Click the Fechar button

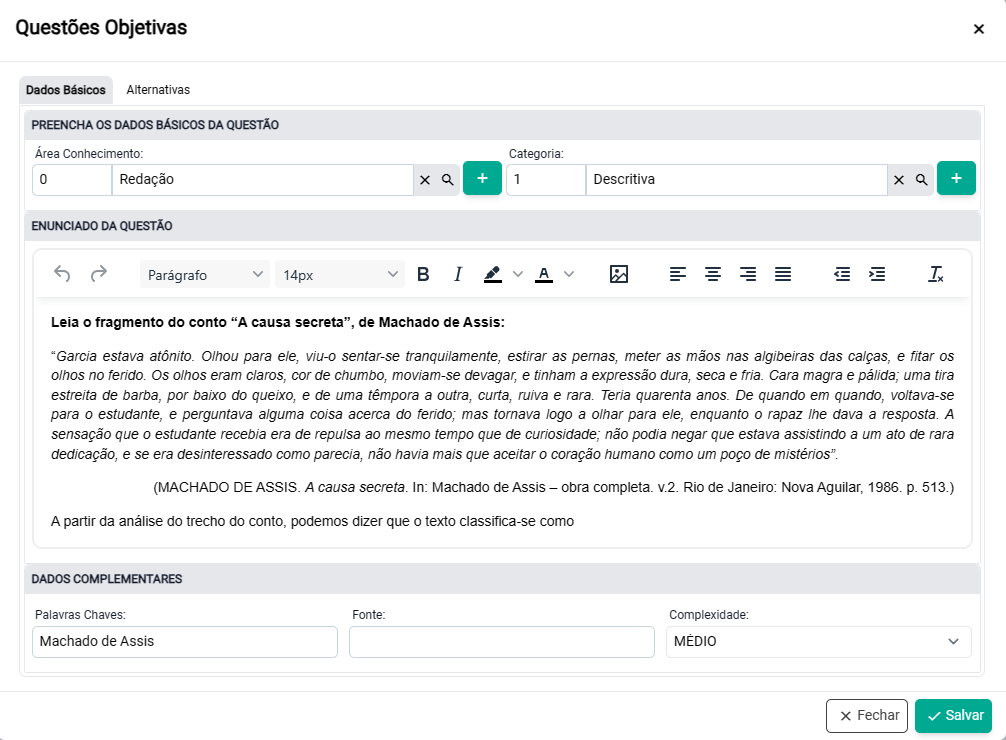(867, 716)
